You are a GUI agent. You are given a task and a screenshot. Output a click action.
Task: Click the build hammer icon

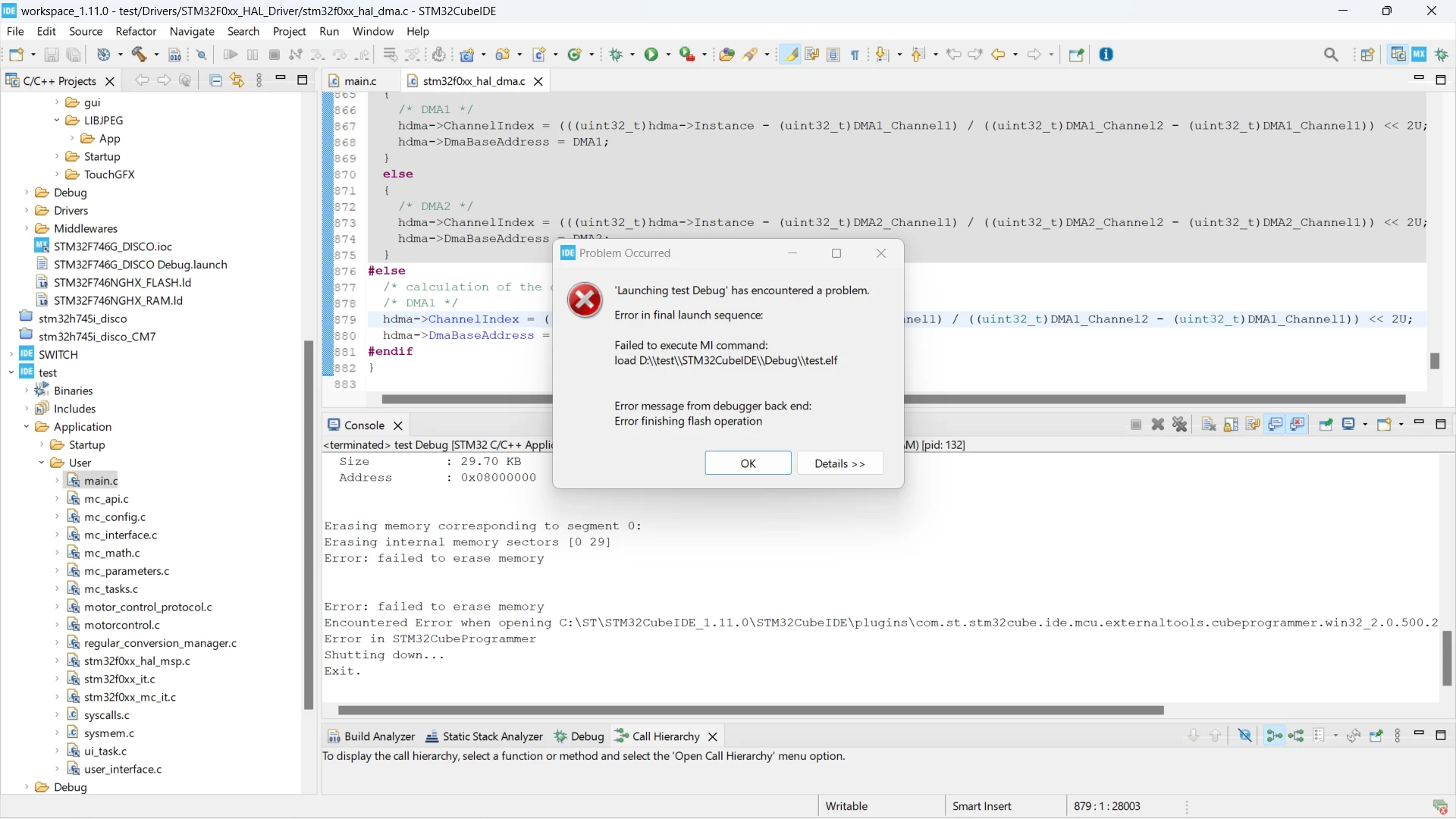pos(140,55)
